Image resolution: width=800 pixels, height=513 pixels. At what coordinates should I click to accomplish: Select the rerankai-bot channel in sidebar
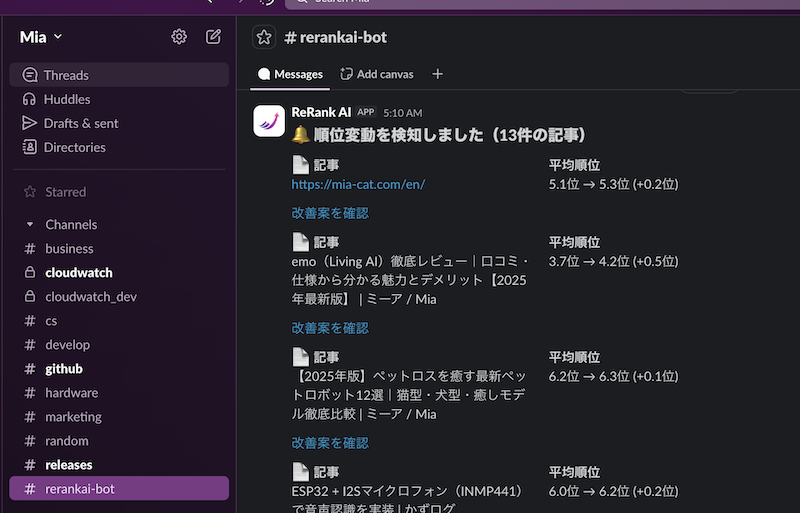tap(119, 488)
